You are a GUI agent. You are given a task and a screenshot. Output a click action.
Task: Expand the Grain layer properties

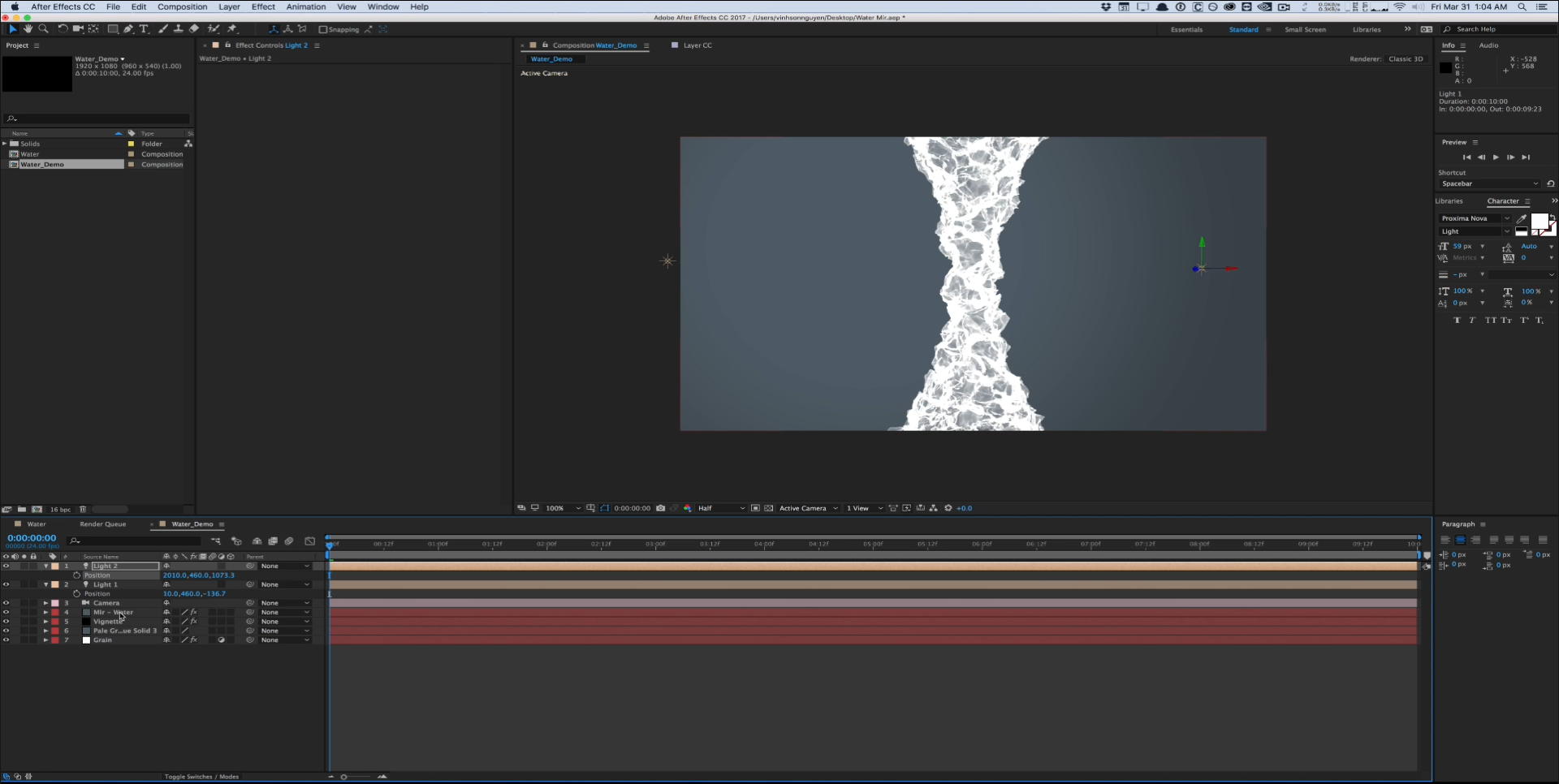tap(45, 640)
